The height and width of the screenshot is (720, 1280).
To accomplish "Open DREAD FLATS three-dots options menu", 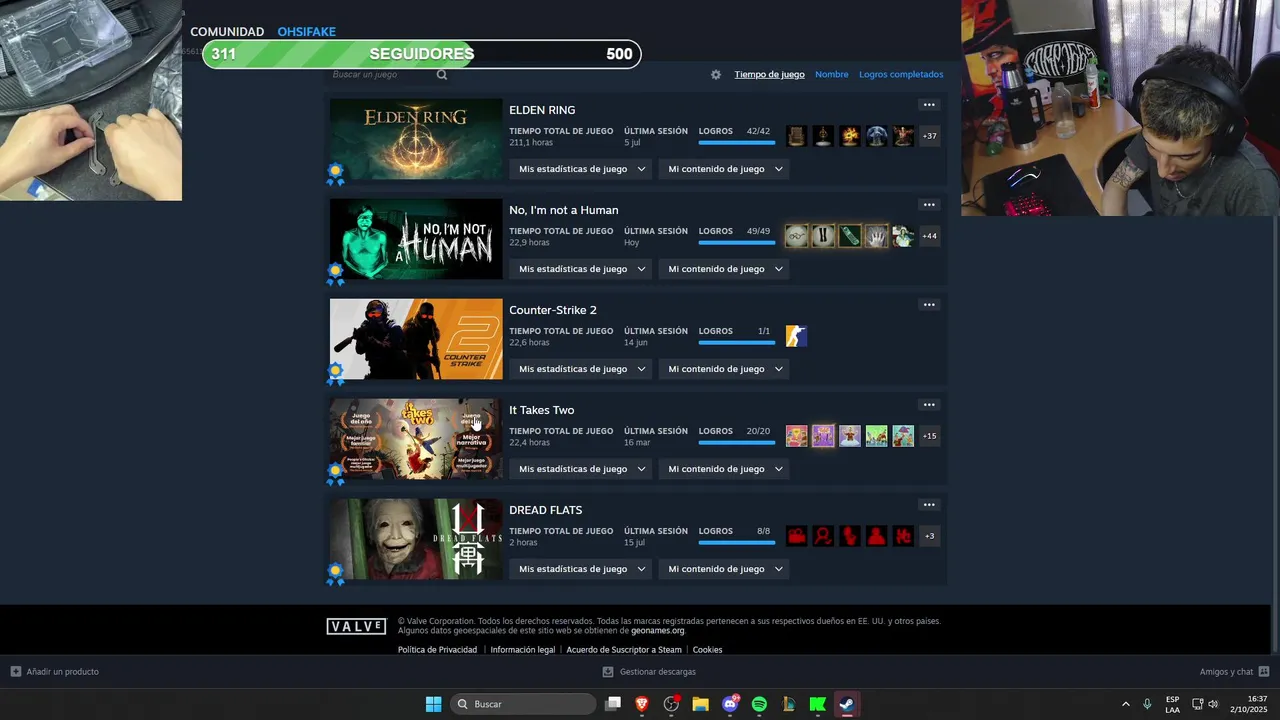I will [x=929, y=505].
